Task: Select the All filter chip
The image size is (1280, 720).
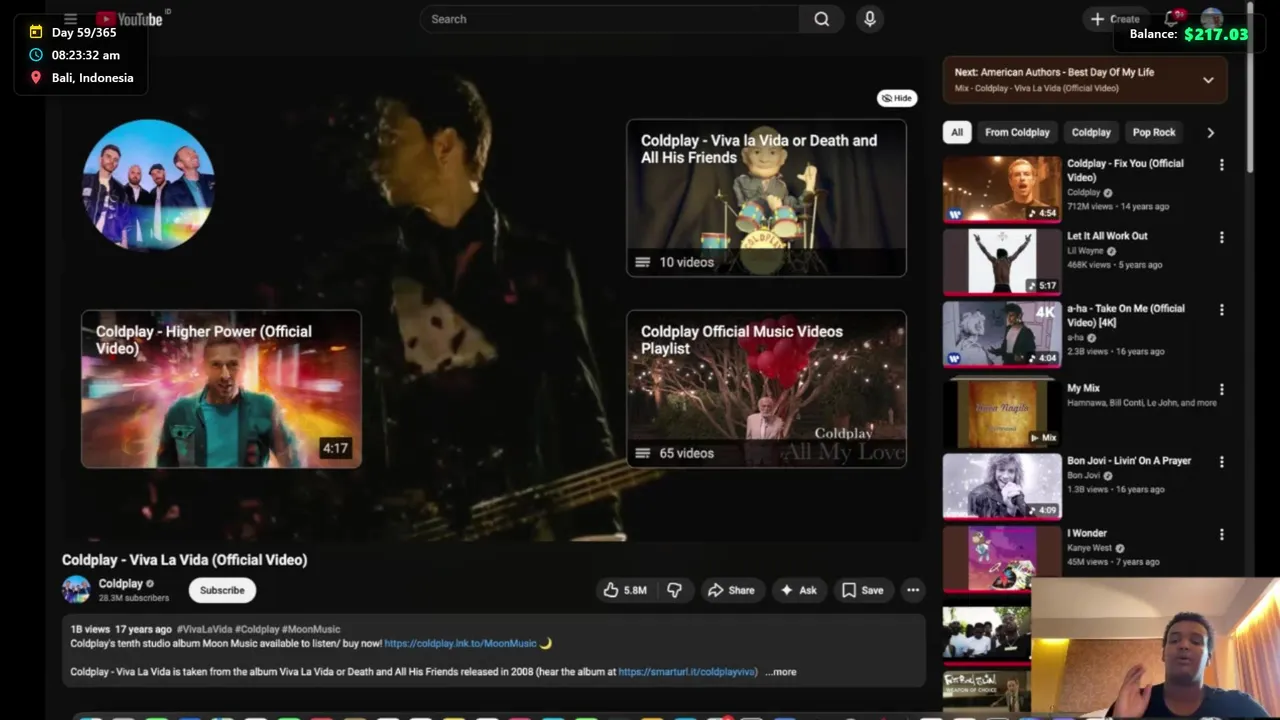Action: (x=957, y=132)
